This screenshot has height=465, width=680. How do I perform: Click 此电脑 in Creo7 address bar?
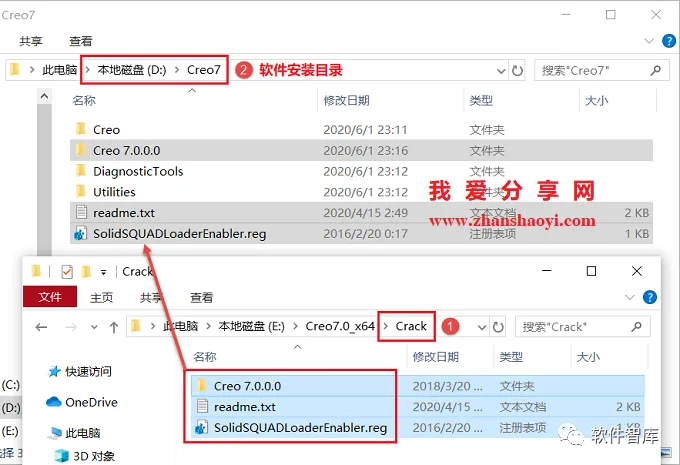(x=59, y=69)
